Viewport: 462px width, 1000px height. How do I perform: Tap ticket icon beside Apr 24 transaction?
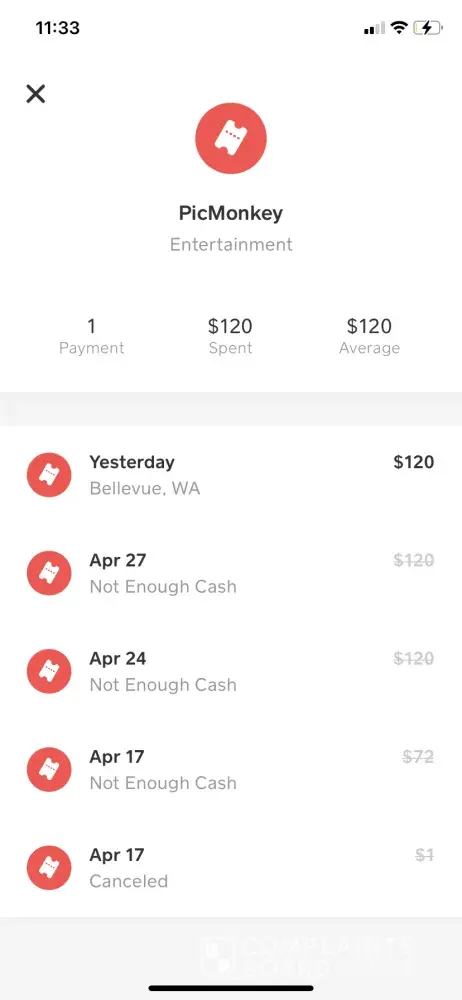pyautogui.click(x=49, y=672)
